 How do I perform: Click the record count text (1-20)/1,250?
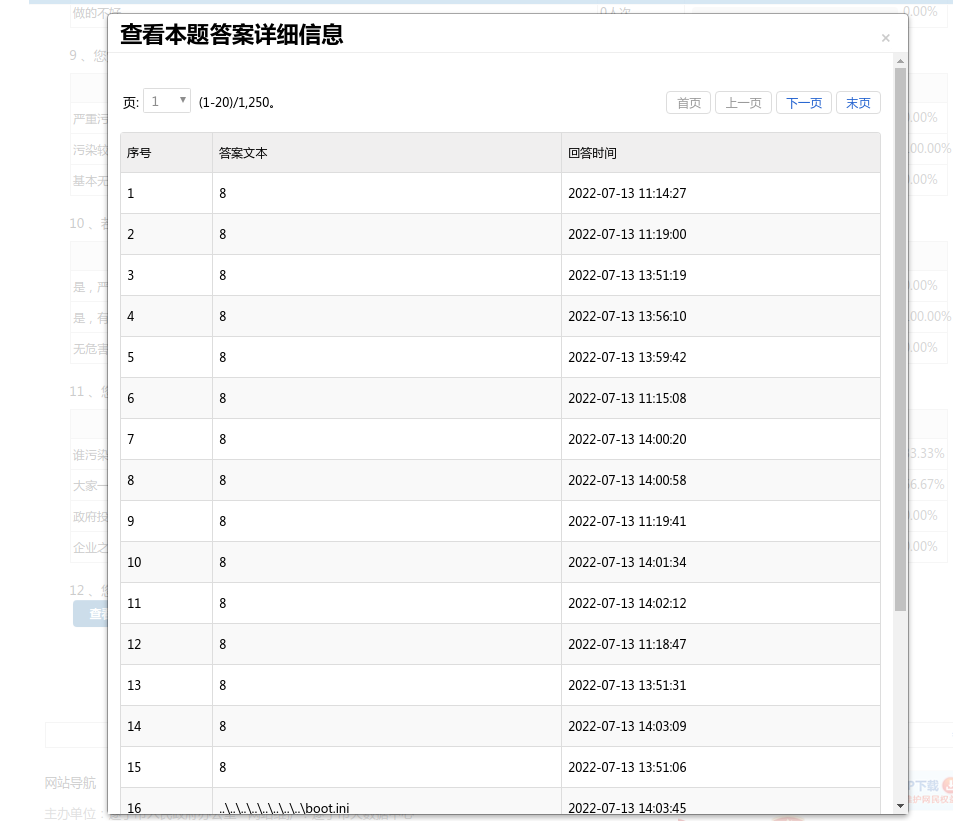237,102
